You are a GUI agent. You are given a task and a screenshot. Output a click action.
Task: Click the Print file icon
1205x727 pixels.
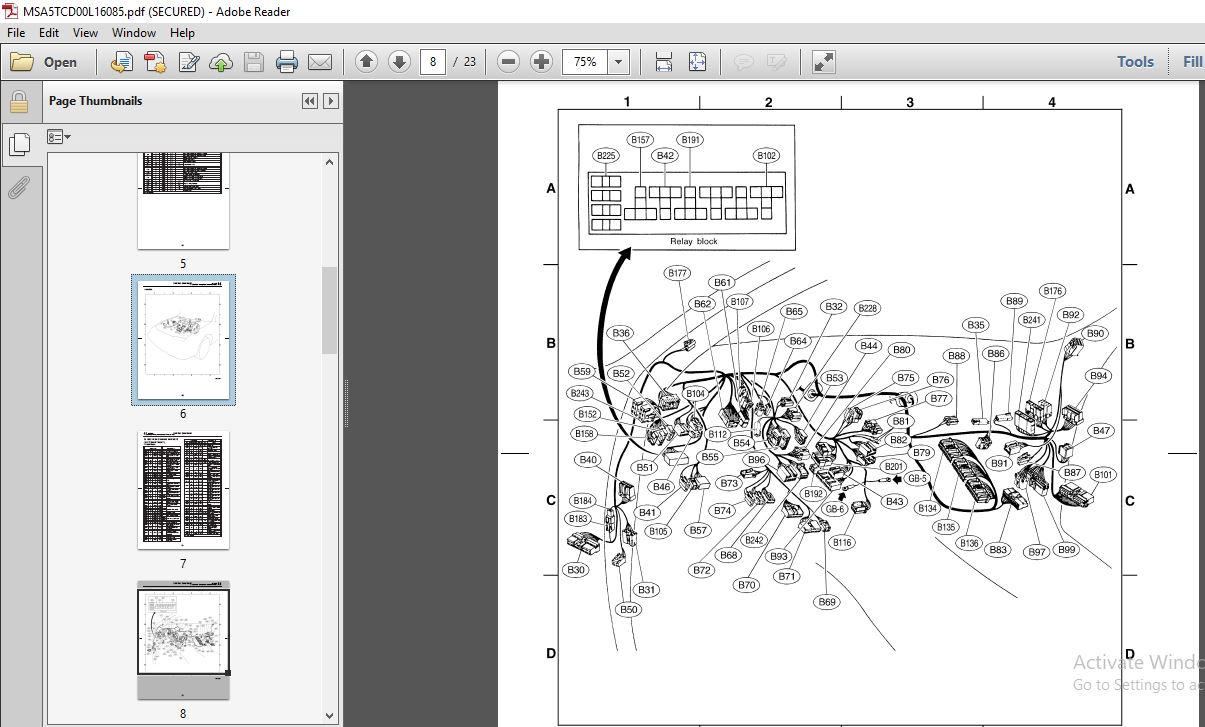287,62
